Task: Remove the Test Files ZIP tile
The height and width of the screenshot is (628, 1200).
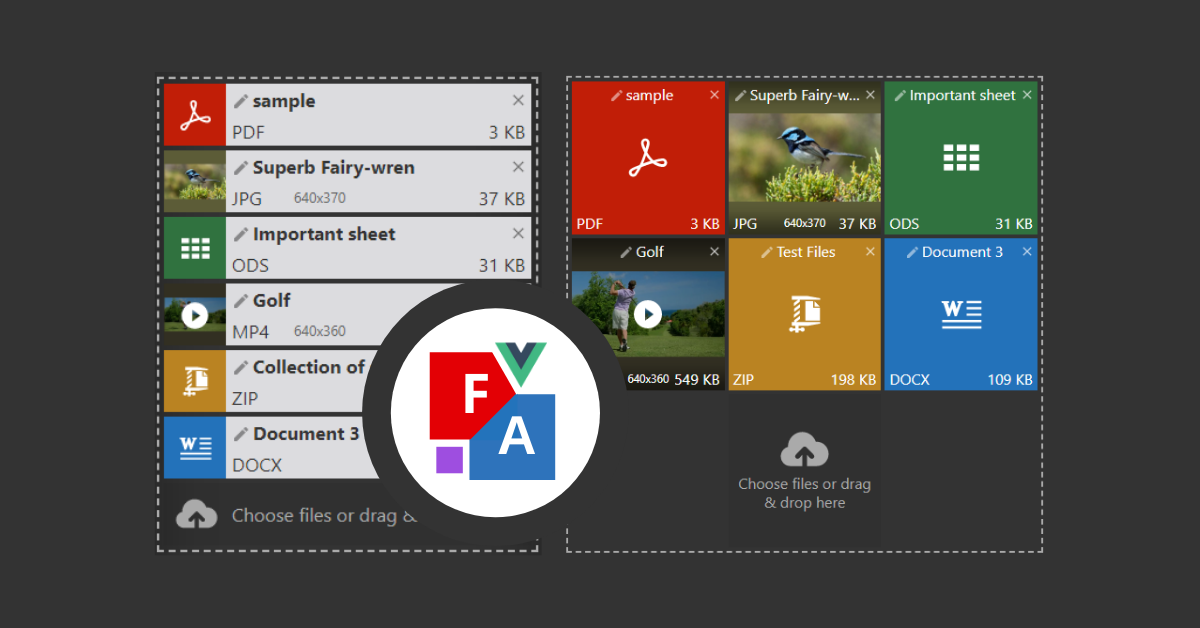Action: coord(870,252)
